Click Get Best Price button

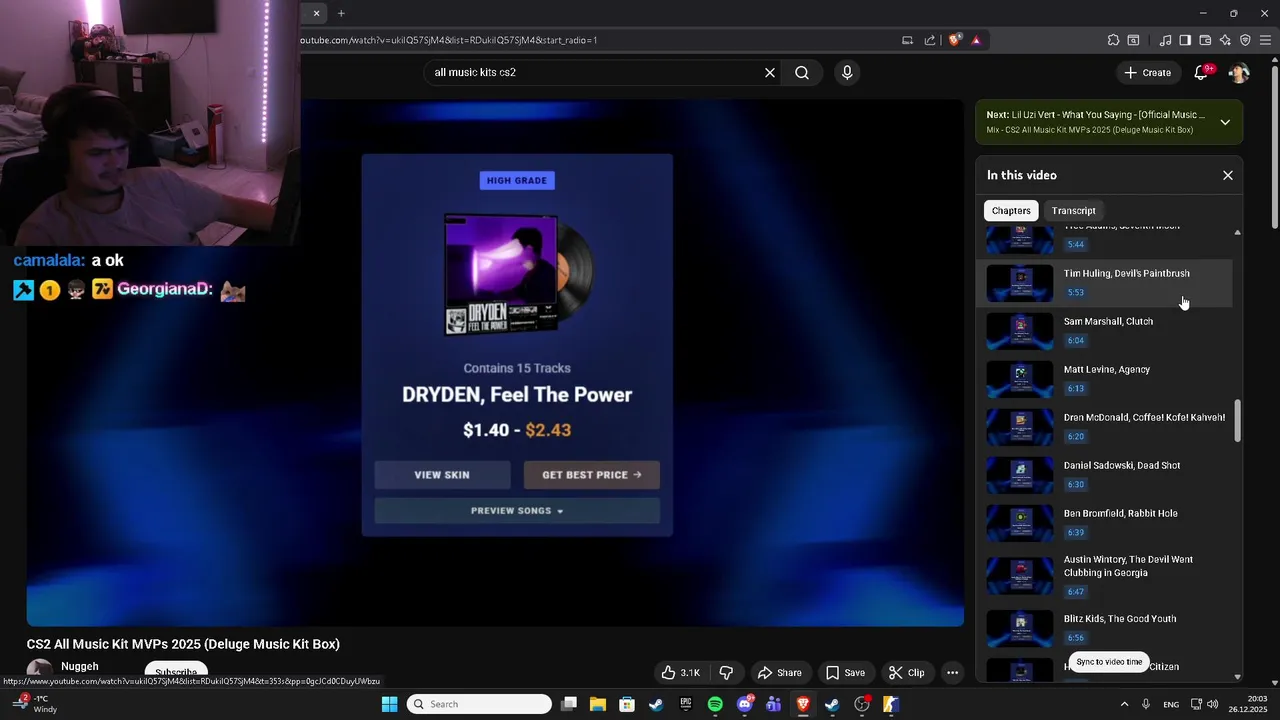(x=592, y=475)
